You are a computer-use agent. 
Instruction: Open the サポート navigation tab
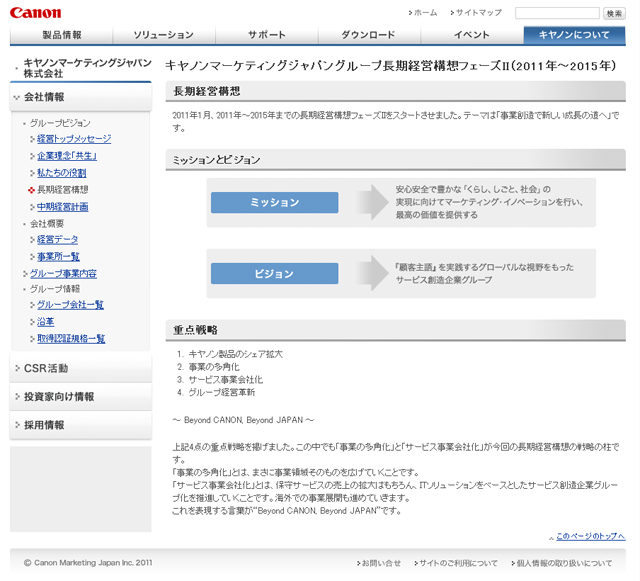coord(267,35)
